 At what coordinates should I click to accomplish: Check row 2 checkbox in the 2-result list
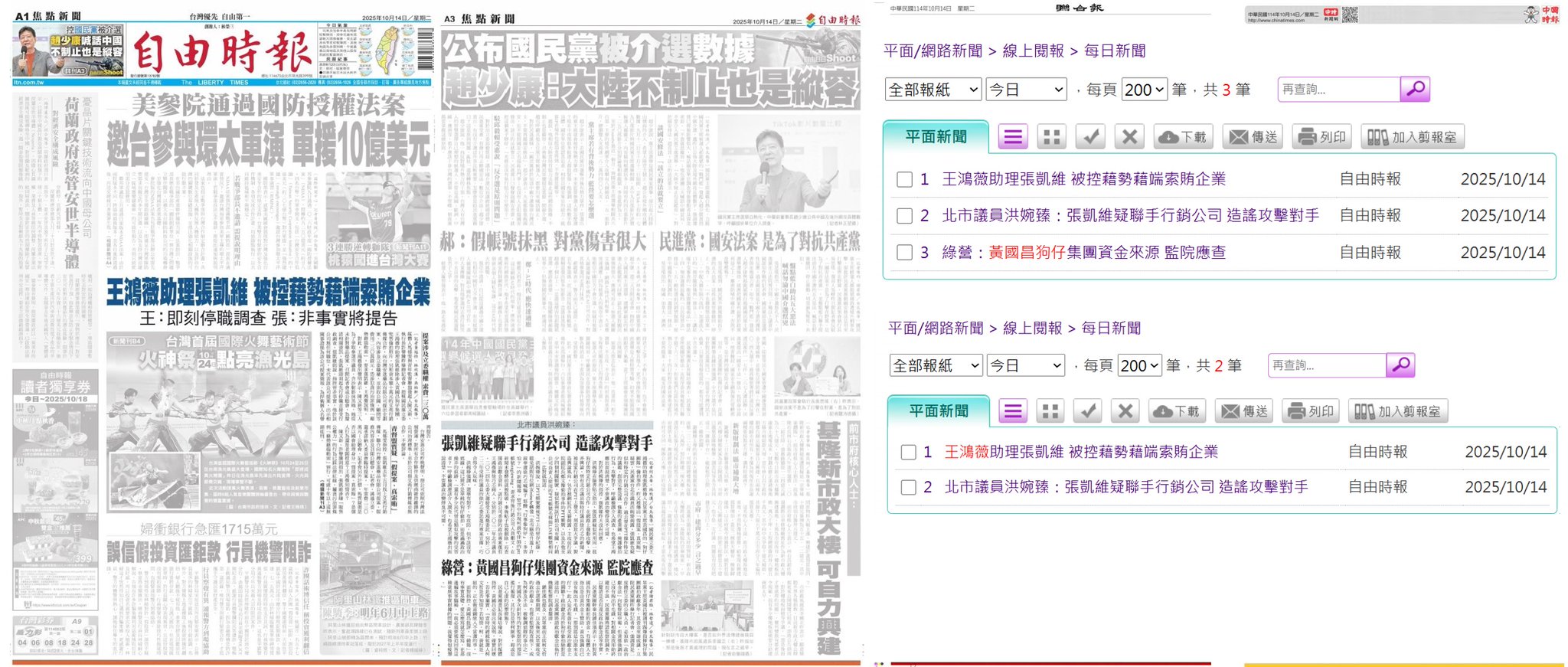click(908, 487)
